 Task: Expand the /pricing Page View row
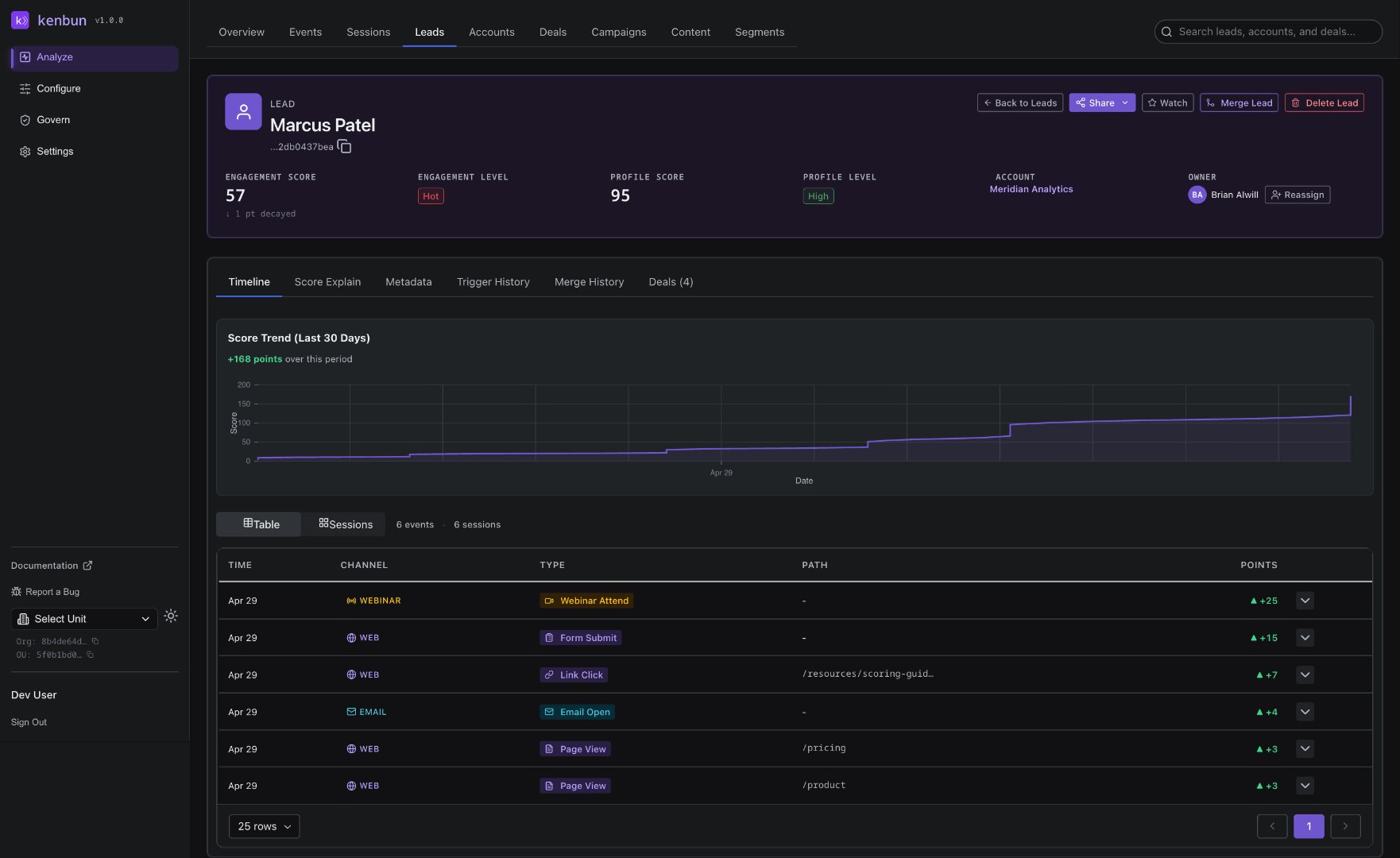coord(1305,749)
